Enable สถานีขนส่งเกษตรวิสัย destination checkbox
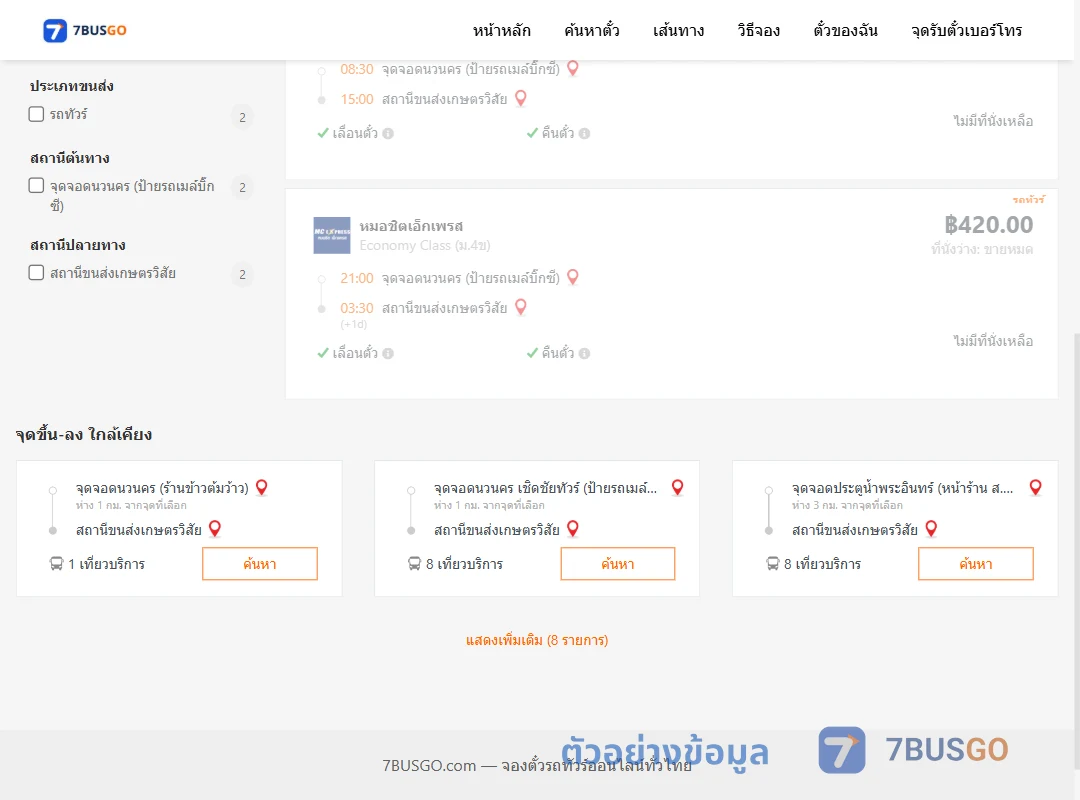1080x800 pixels. point(37,273)
